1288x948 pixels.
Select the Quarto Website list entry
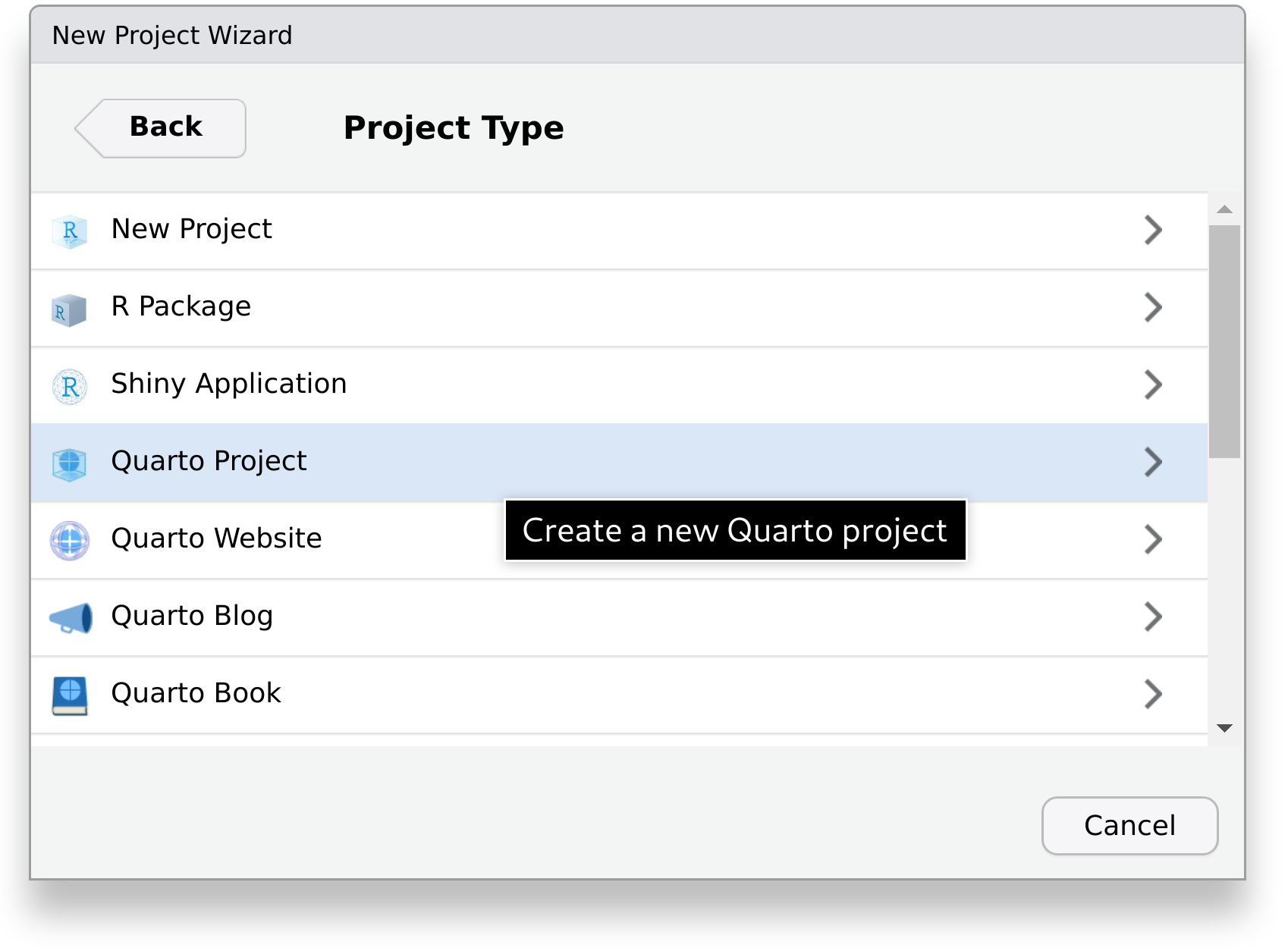[x=217, y=539]
